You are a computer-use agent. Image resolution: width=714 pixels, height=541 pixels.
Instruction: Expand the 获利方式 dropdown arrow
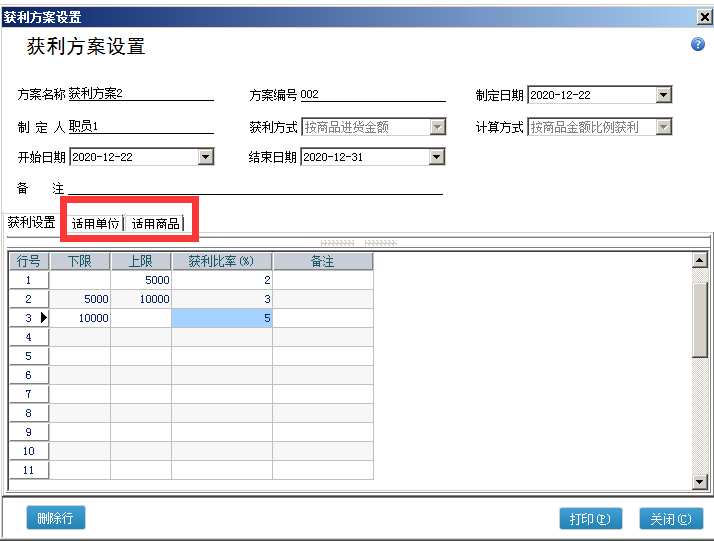(437, 127)
